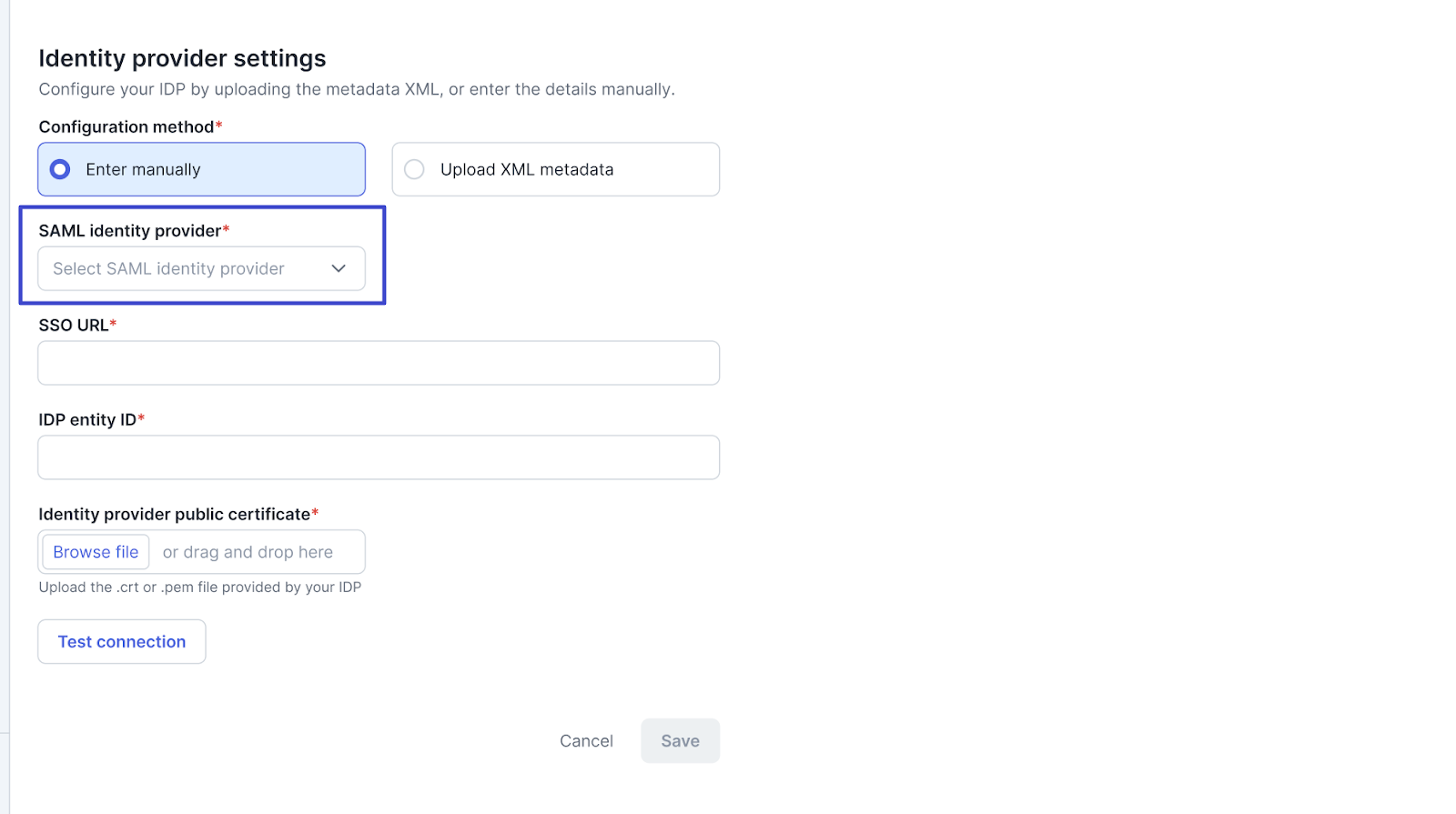Screen dimensions: 1456x814
Task: Click the .crt or .pem upload hint text
Action: tap(199, 588)
